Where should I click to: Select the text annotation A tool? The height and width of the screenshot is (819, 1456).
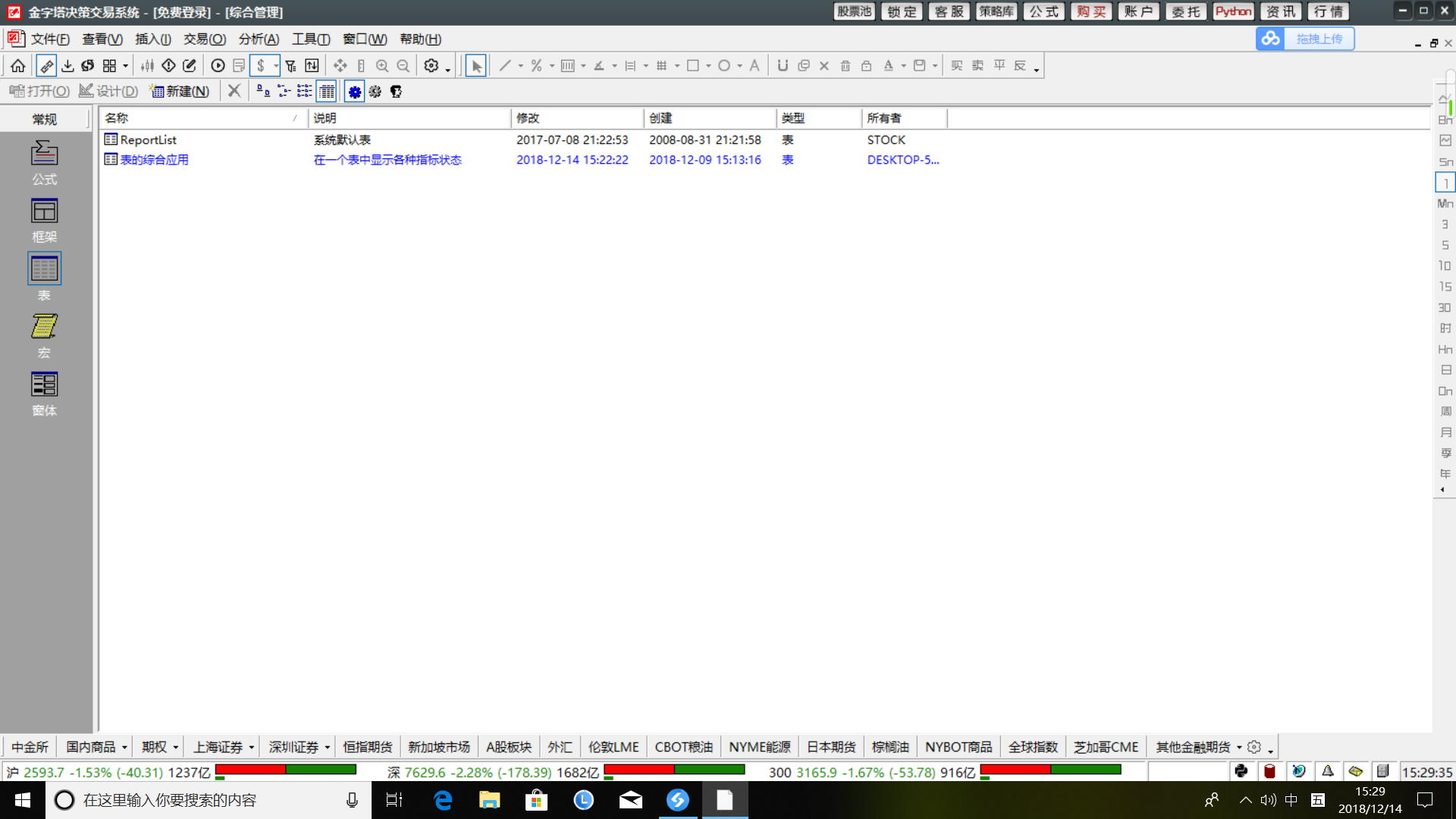755,66
